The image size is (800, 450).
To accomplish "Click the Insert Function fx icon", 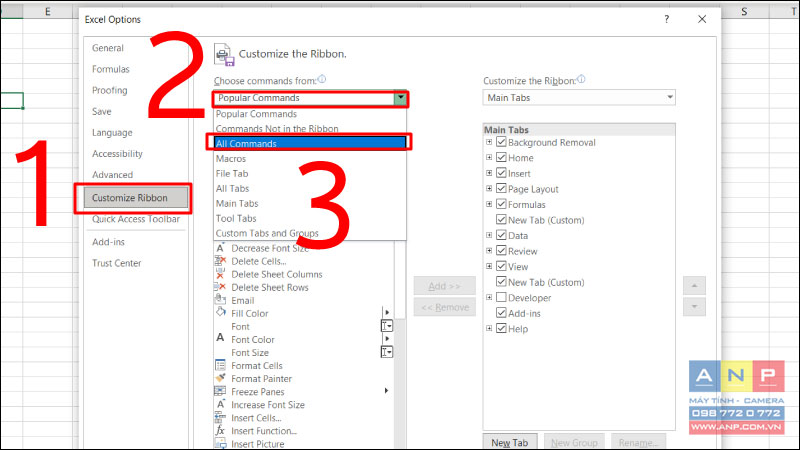I will tap(220, 430).
